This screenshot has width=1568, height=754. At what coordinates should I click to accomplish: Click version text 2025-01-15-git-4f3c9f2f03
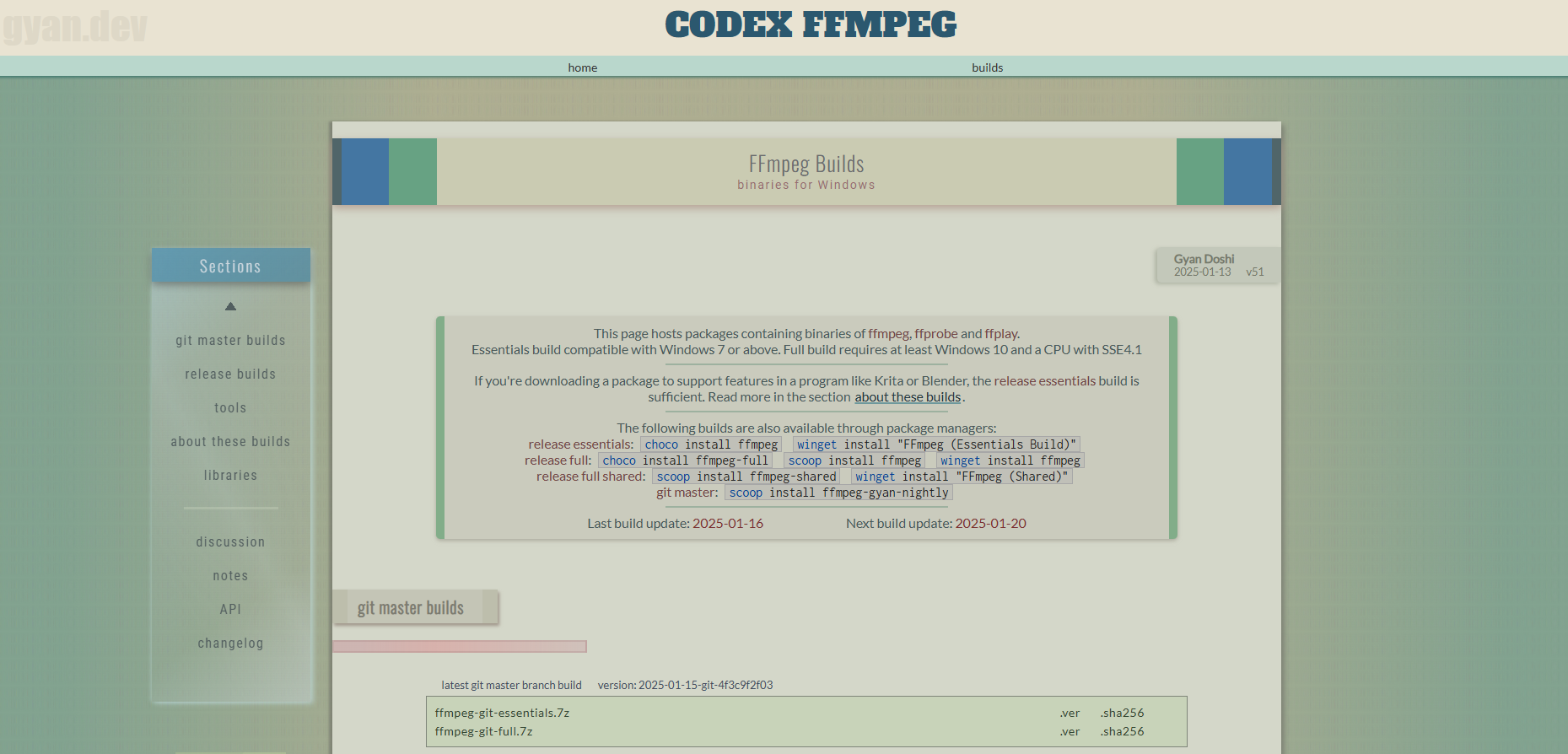(705, 685)
